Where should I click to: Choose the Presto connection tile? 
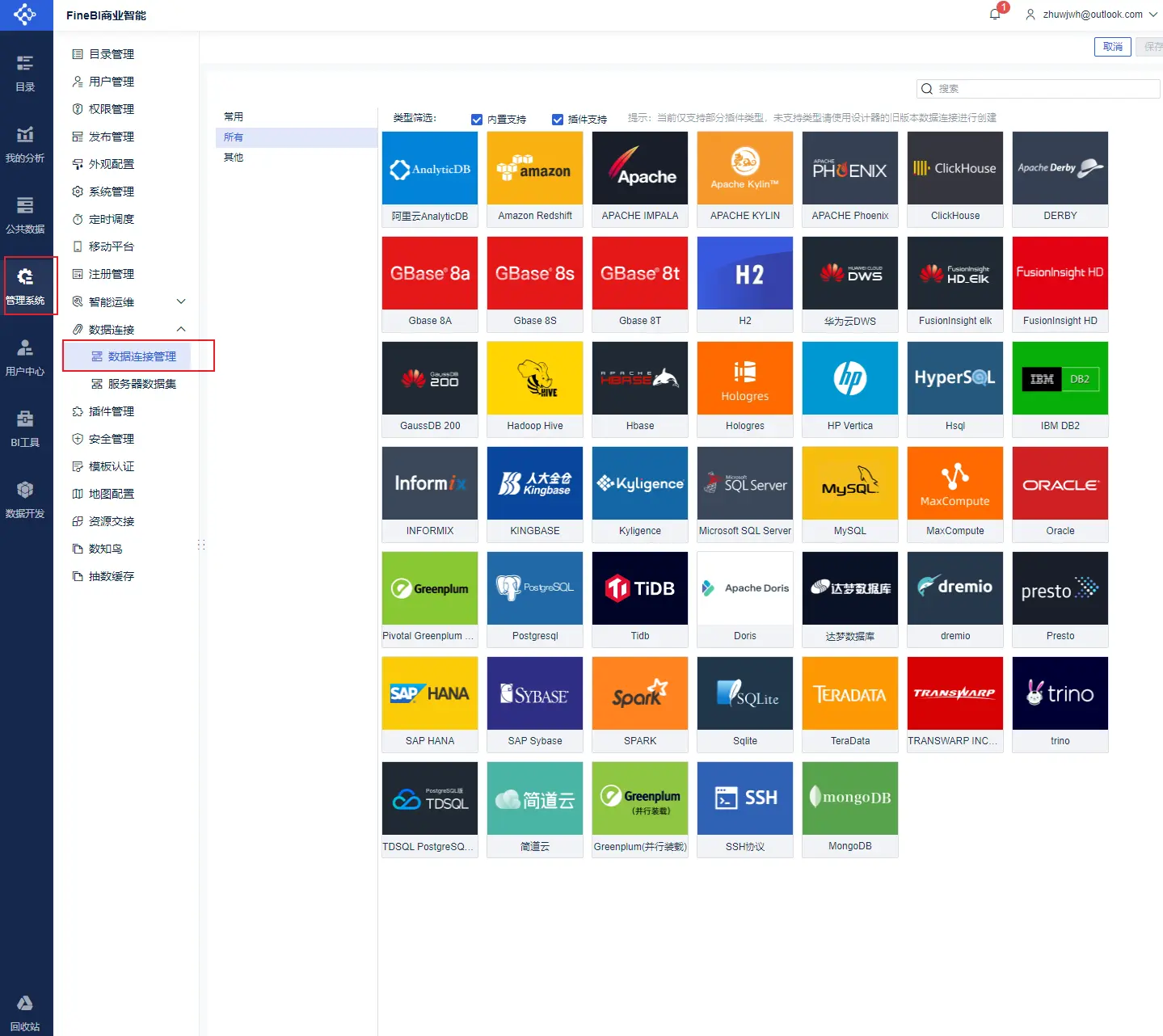click(1060, 599)
